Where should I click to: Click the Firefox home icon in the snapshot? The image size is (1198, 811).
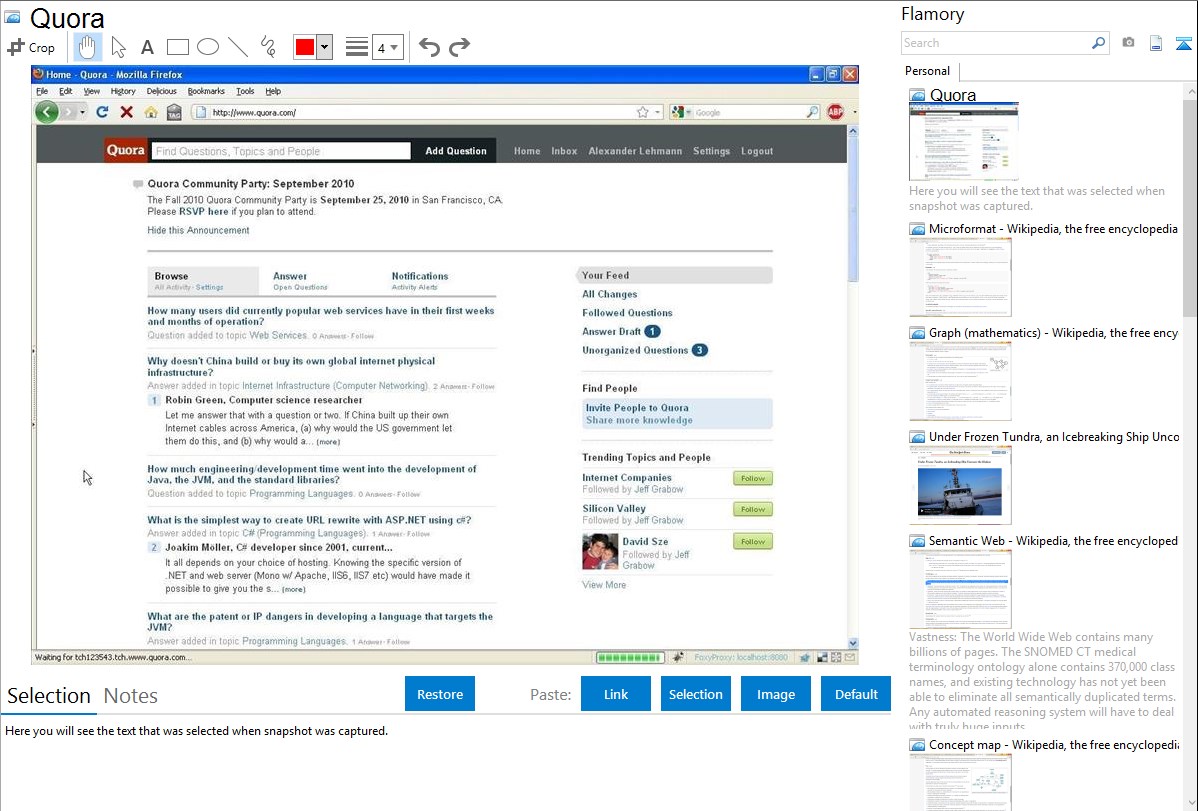point(151,112)
